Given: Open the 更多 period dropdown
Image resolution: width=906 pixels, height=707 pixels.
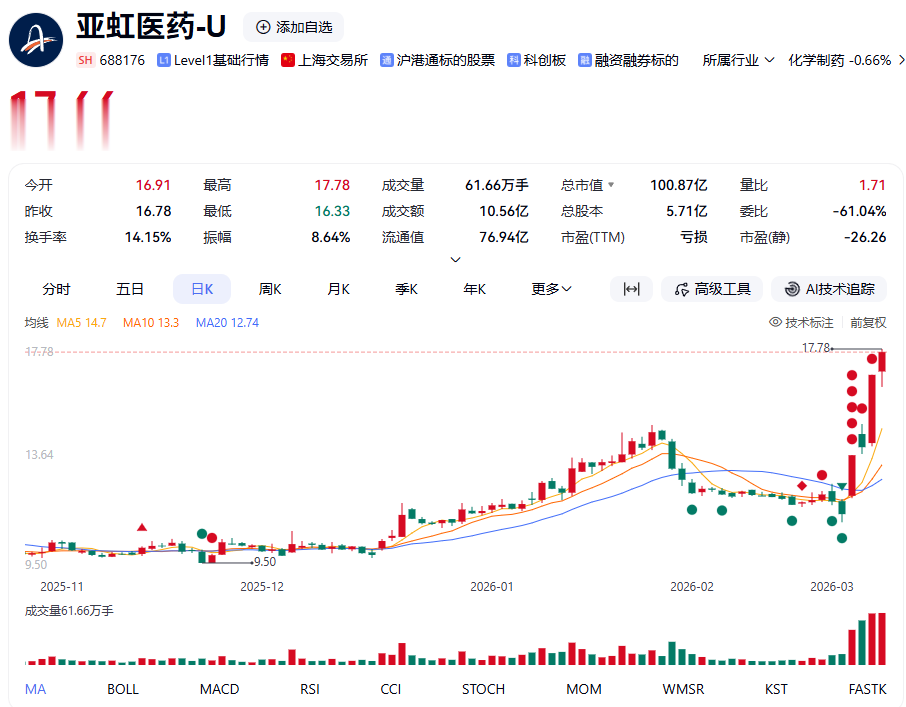Looking at the screenshot, I should pyautogui.click(x=551, y=289).
